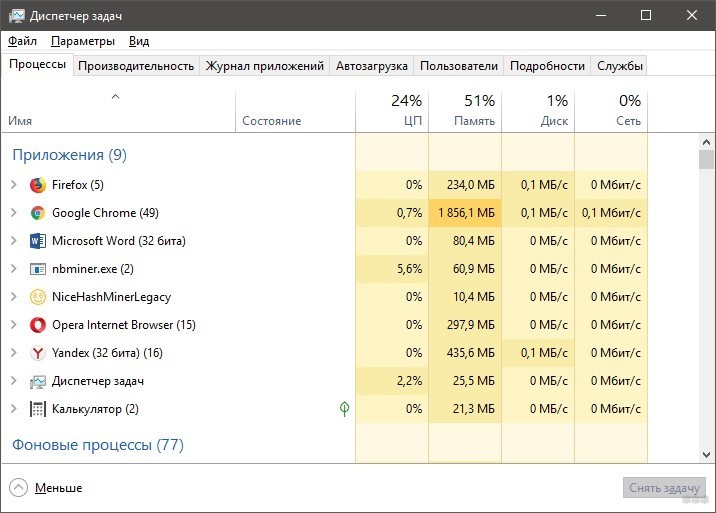Switch to the Журнал приложений tab
The width and height of the screenshot is (716, 513).
pyautogui.click(x=264, y=66)
